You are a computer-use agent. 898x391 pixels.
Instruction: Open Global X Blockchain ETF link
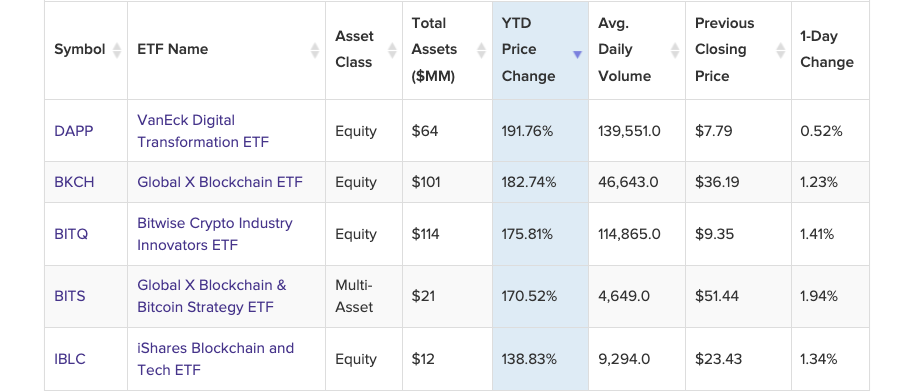(220, 182)
